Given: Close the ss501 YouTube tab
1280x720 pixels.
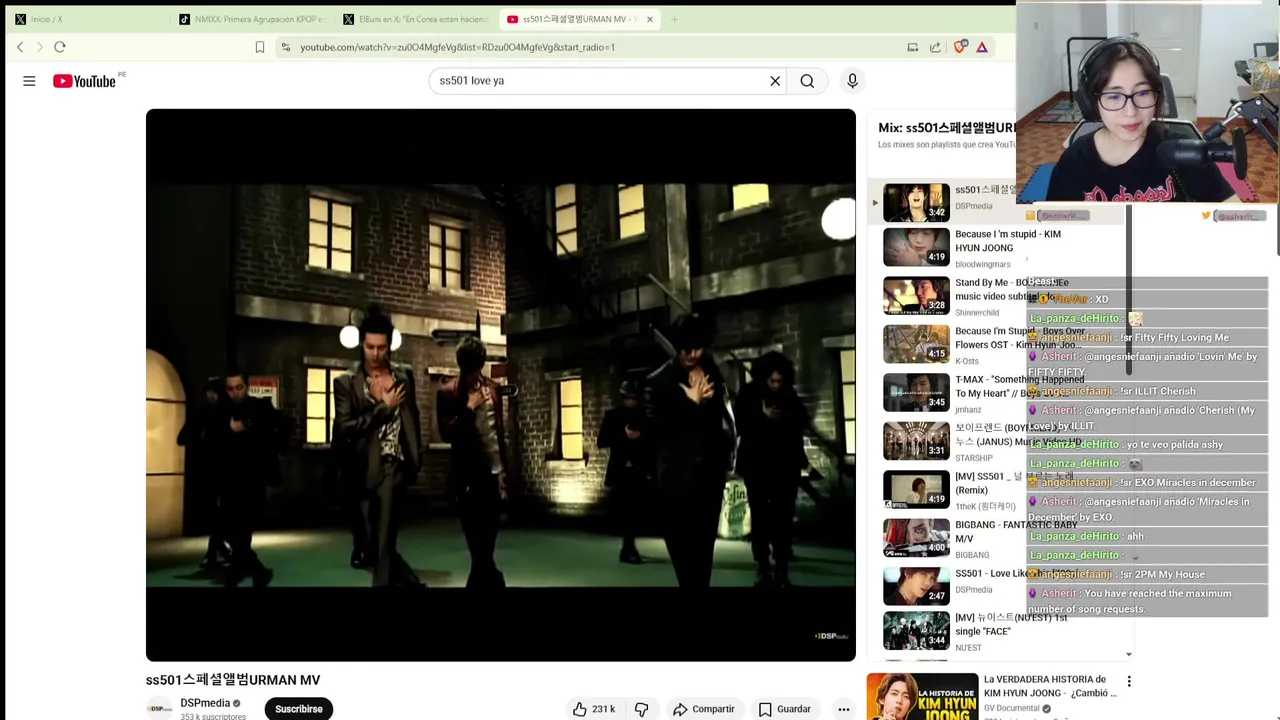Looking at the screenshot, I should pos(650,19).
